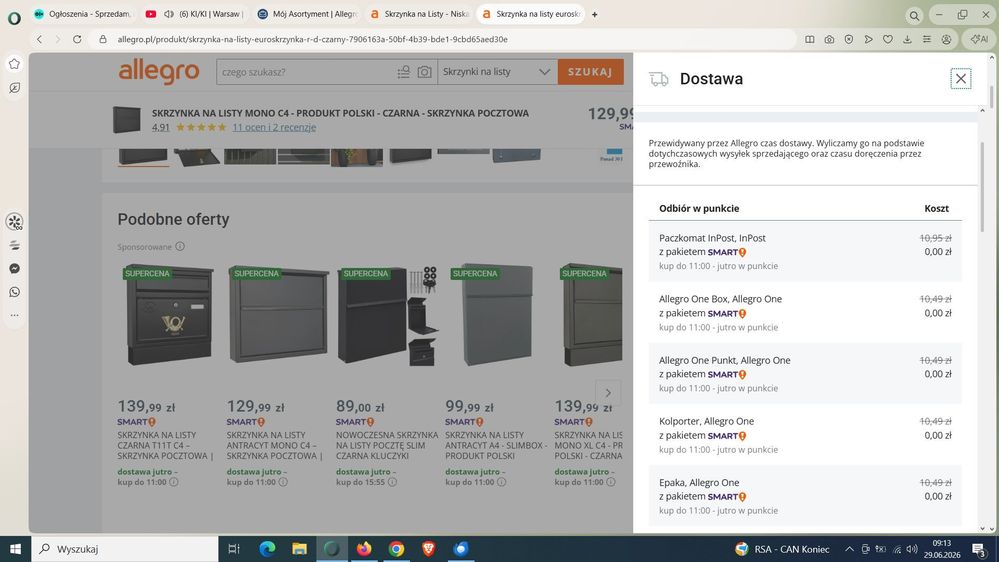Select Kolporter, Allegro One delivery row
Viewport: 999px width, 562px height.
(805, 435)
